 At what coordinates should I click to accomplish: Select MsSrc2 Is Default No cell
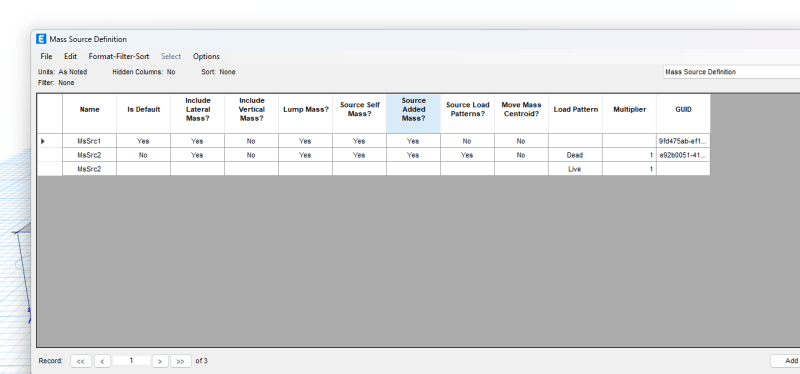click(x=143, y=155)
